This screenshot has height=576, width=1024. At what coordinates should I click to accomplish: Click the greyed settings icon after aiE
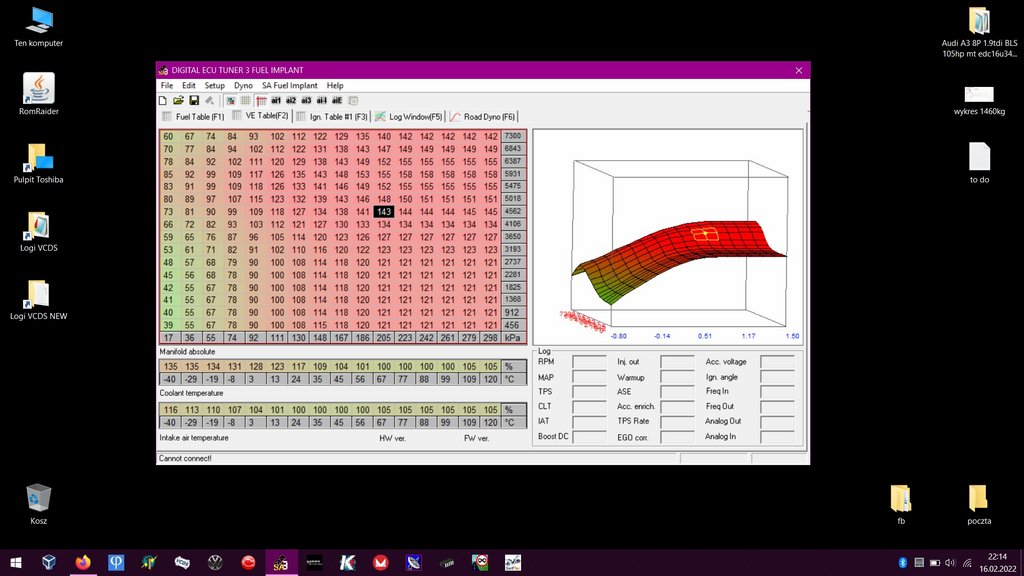pos(353,101)
